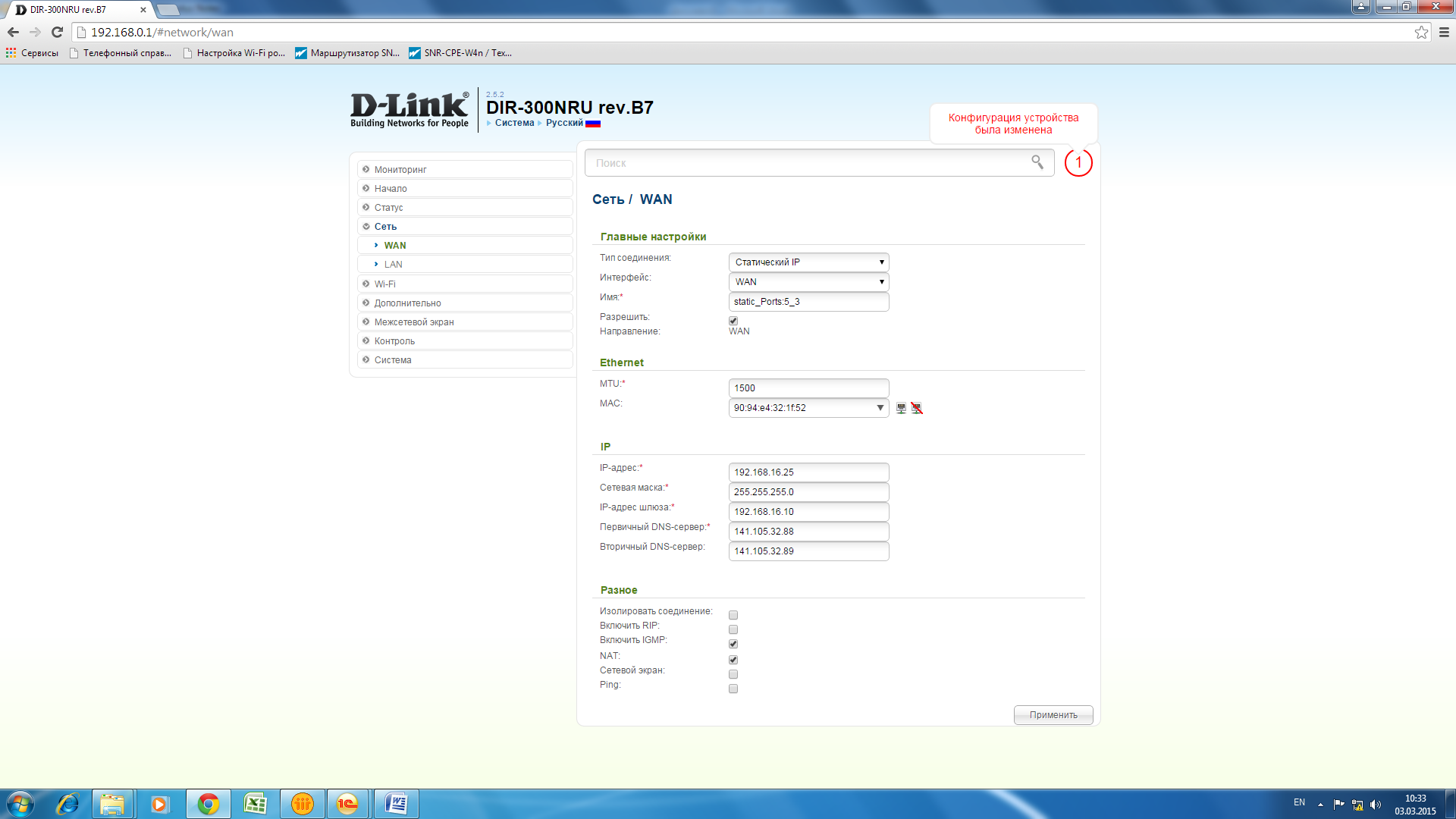Click the browser reload page icon
Image resolution: width=1456 pixels, height=819 pixels.
point(57,32)
